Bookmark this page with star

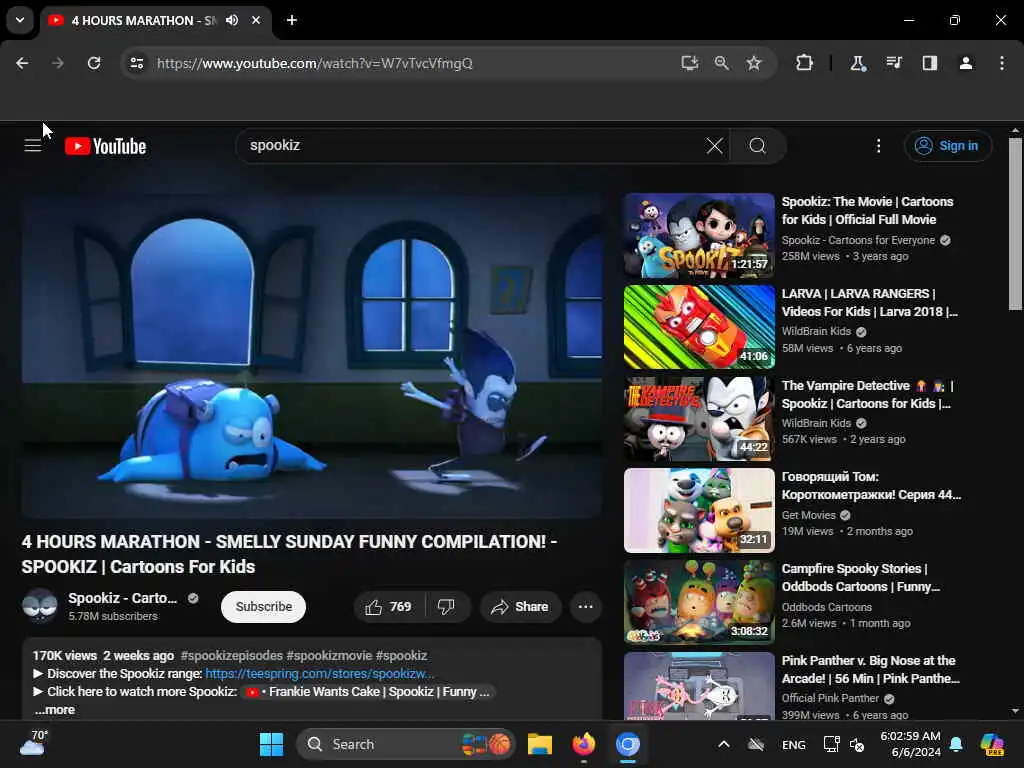click(x=754, y=63)
